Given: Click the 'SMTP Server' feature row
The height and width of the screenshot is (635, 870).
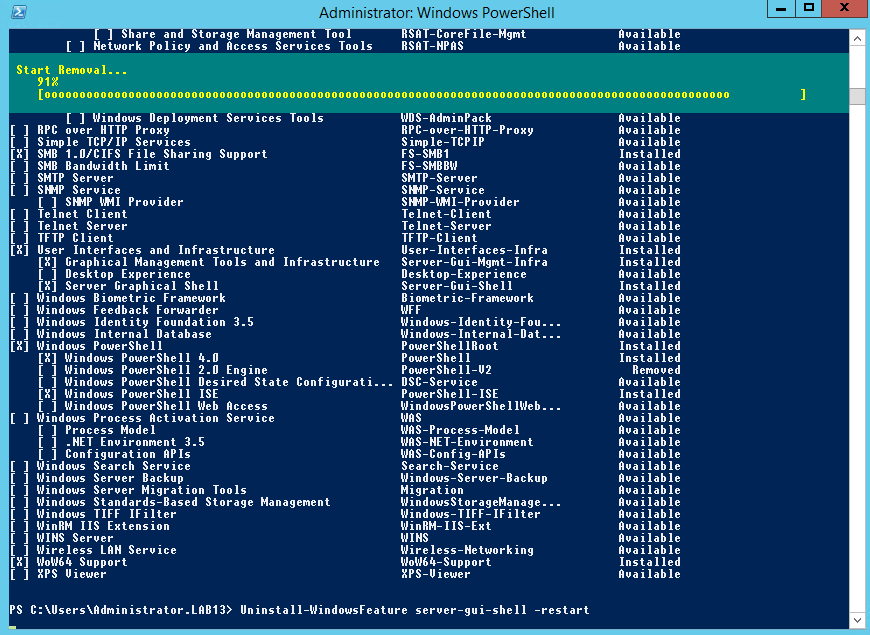Looking at the screenshot, I should (345, 178).
